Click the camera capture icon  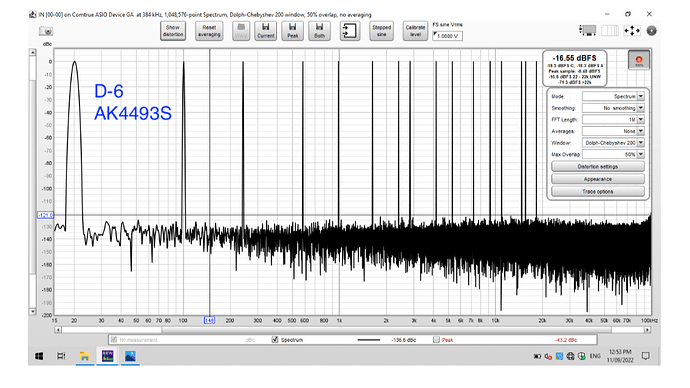tap(46, 31)
